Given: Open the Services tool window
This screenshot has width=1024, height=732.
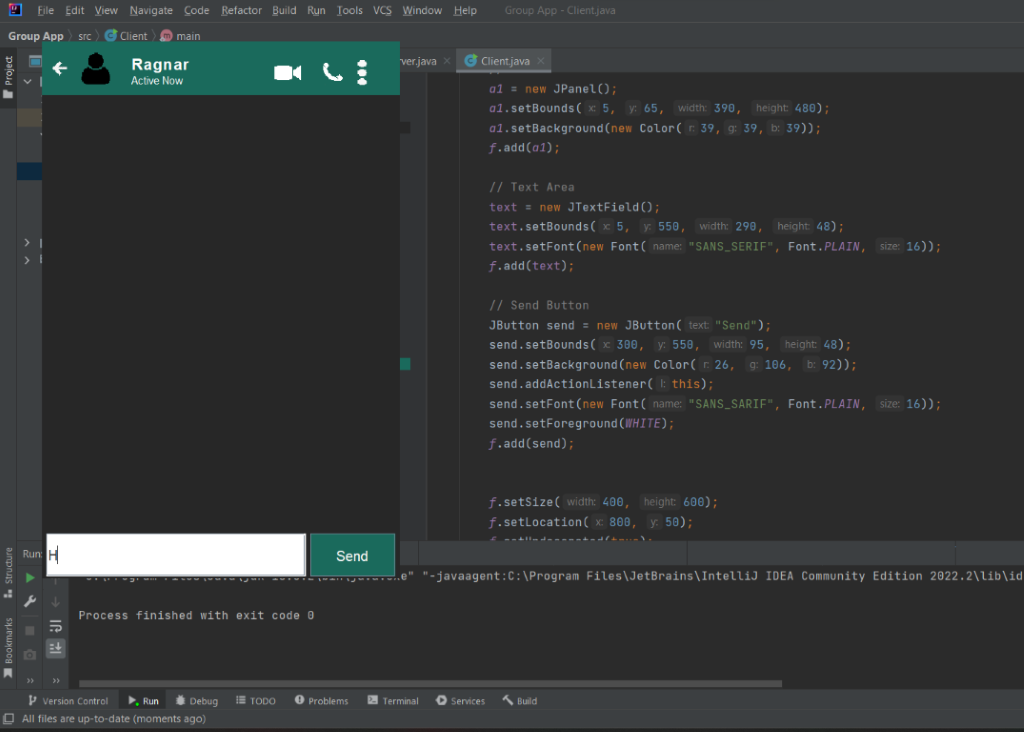Looking at the screenshot, I should point(460,701).
